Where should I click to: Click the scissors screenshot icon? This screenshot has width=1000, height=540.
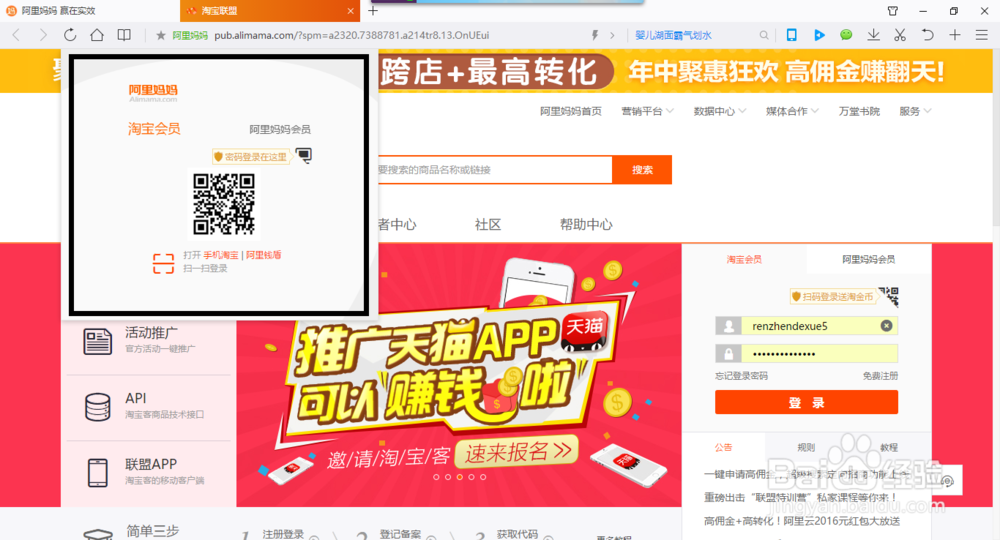(x=900, y=35)
